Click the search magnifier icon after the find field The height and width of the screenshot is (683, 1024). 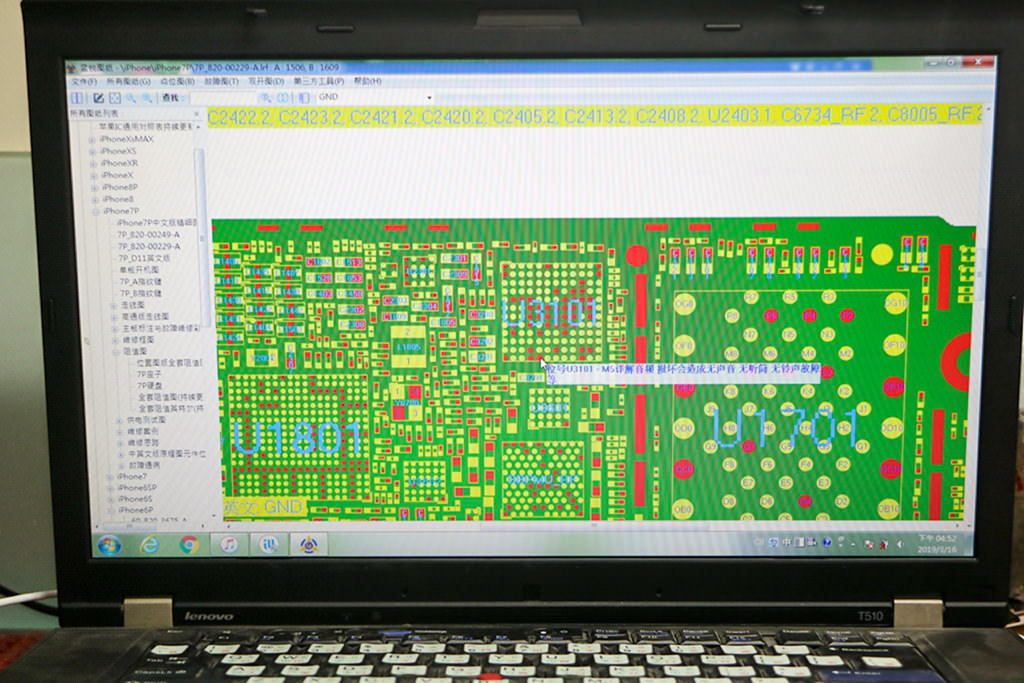[x=265, y=97]
